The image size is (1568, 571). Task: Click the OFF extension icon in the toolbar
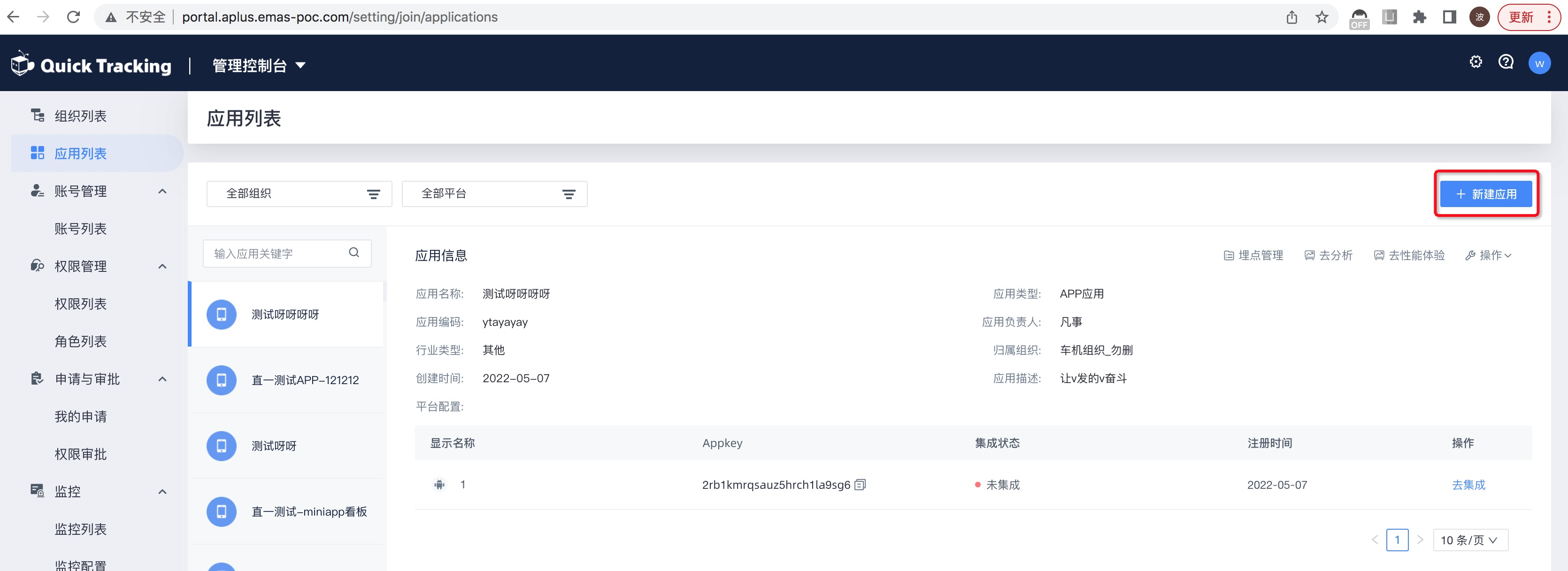[x=1359, y=18]
